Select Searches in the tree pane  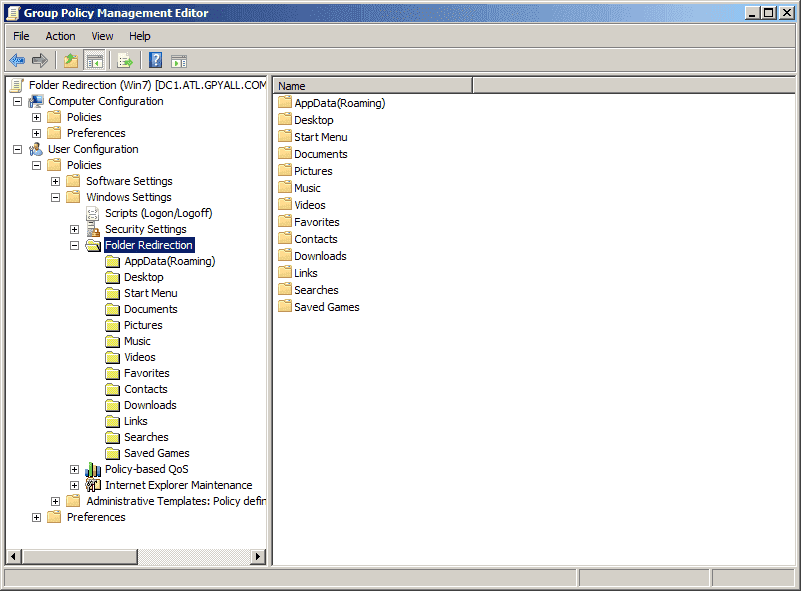[x=146, y=437]
